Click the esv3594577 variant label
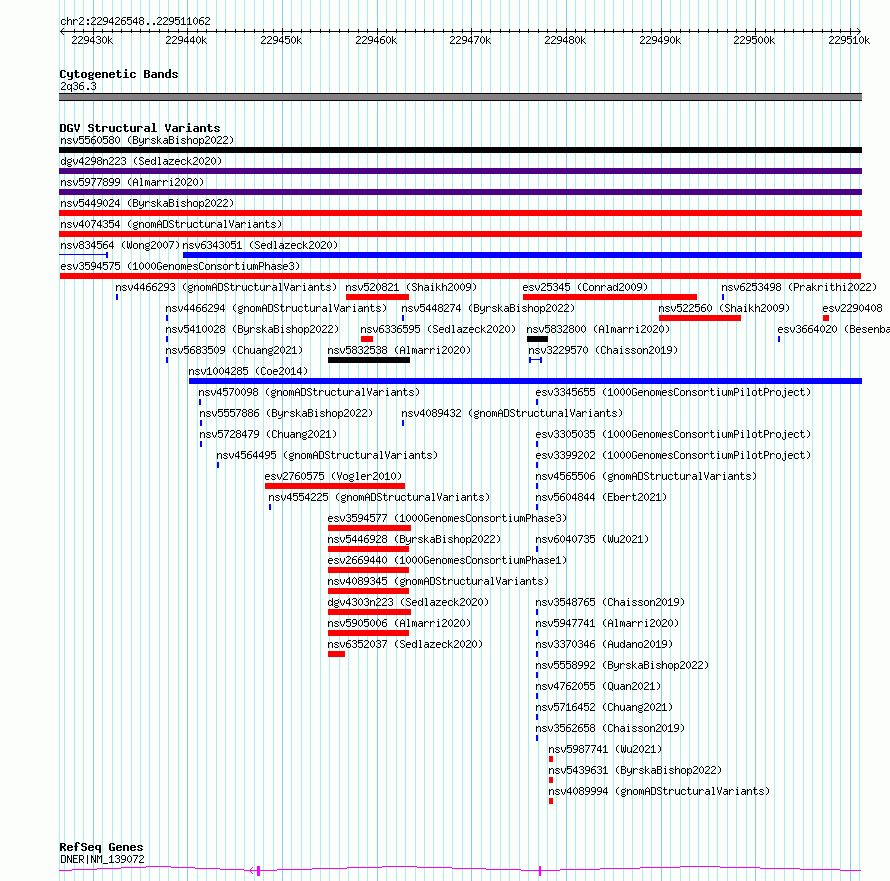 447,518
